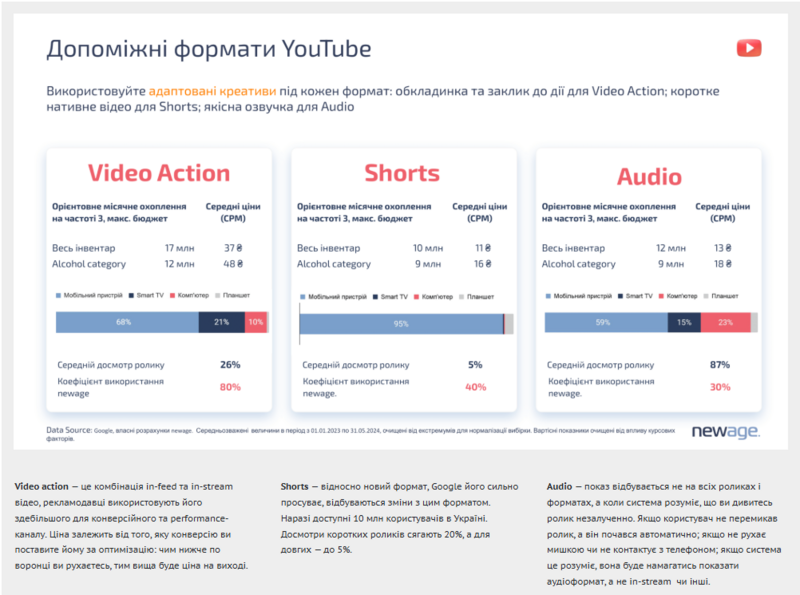Select the "37 ₴" CPM price in Video Action
The width and height of the screenshot is (800, 595).
[x=233, y=248]
